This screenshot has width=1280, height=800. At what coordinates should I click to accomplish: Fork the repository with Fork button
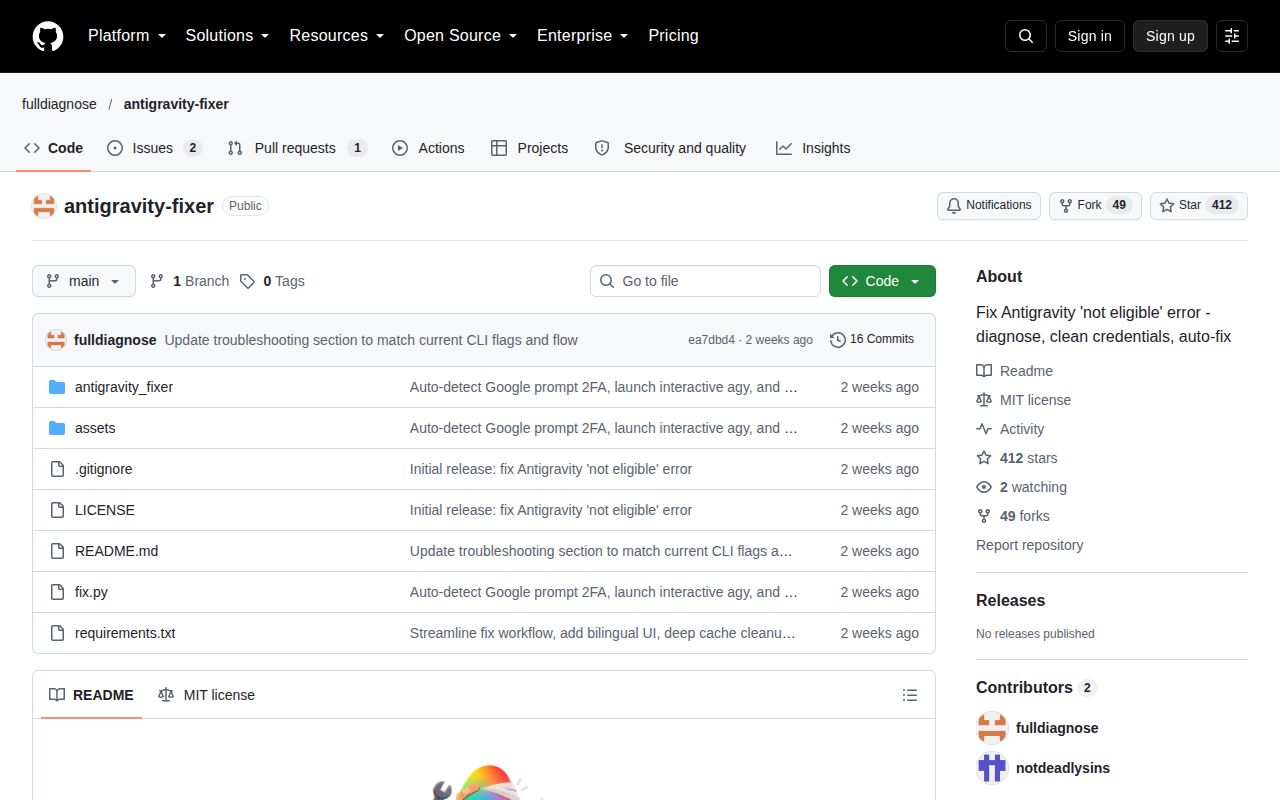pos(1095,205)
